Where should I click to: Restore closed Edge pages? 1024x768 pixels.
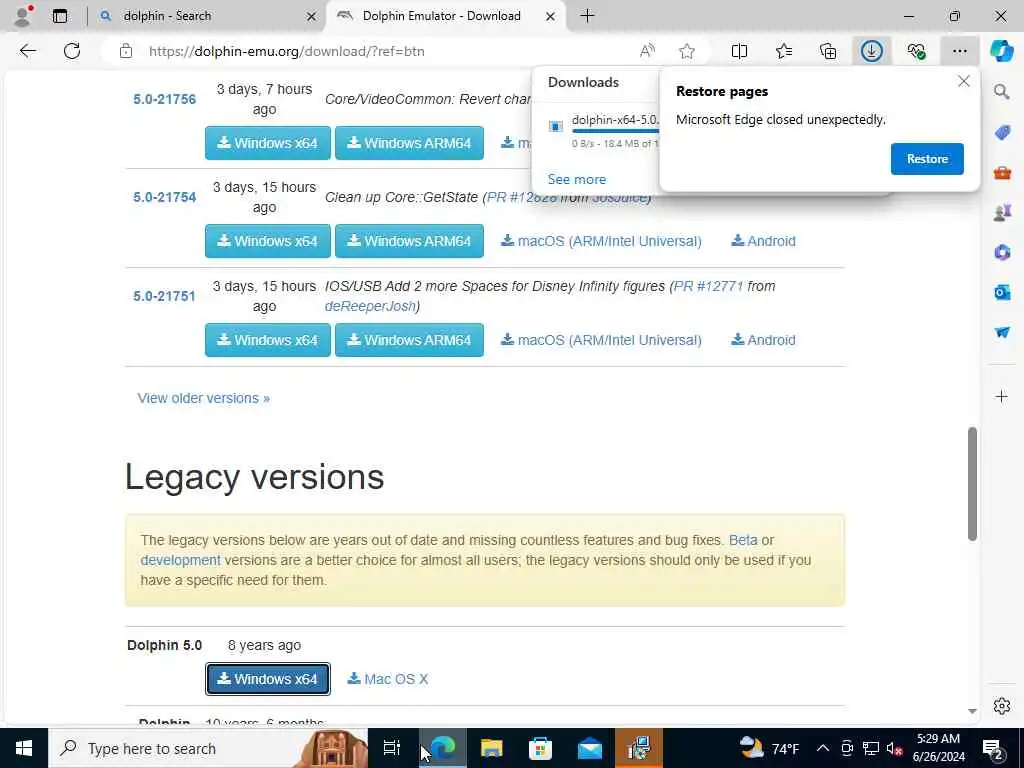(927, 159)
